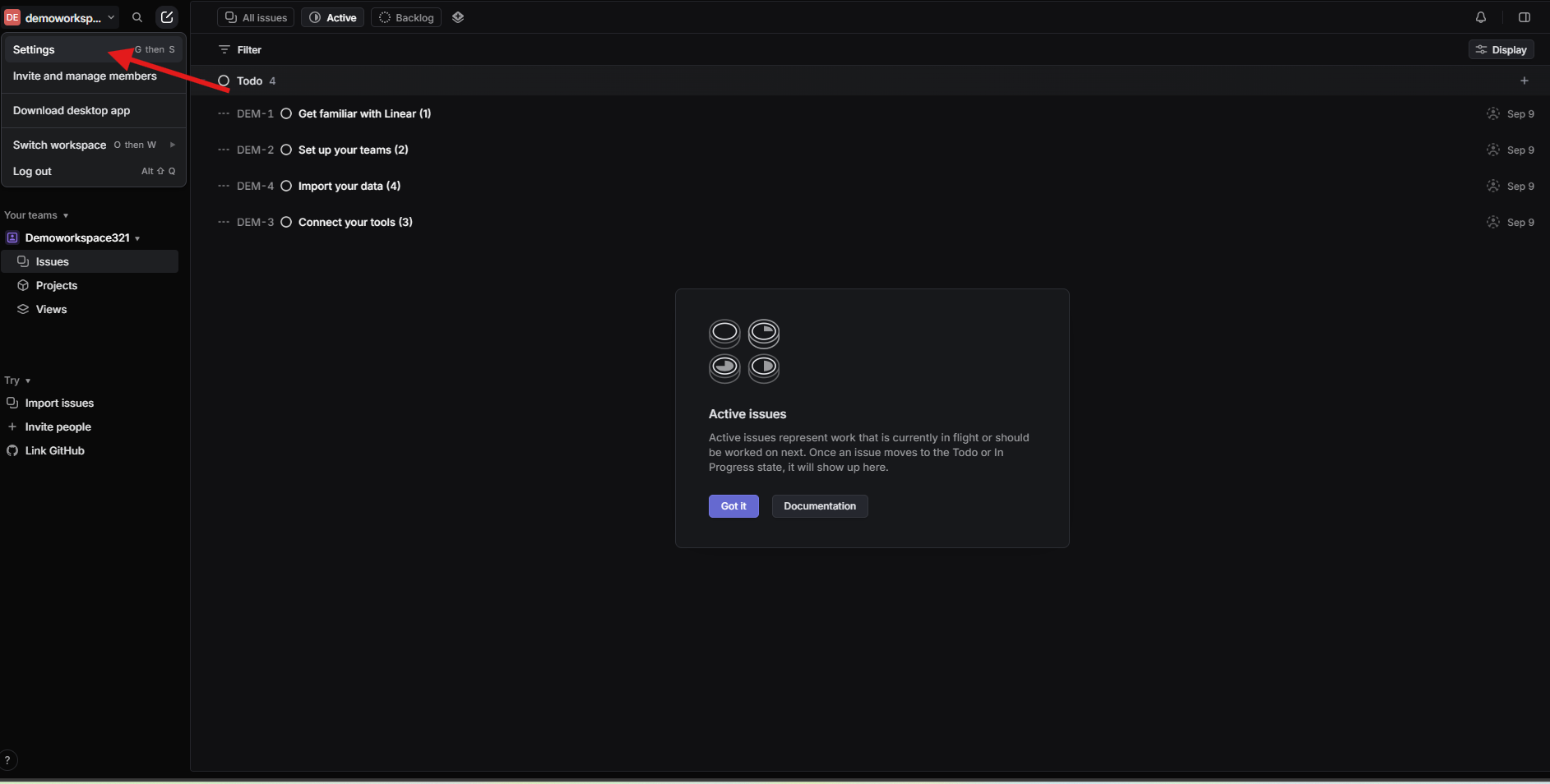Select Settings from the workspace menu
The height and width of the screenshot is (784, 1550).
(x=35, y=49)
